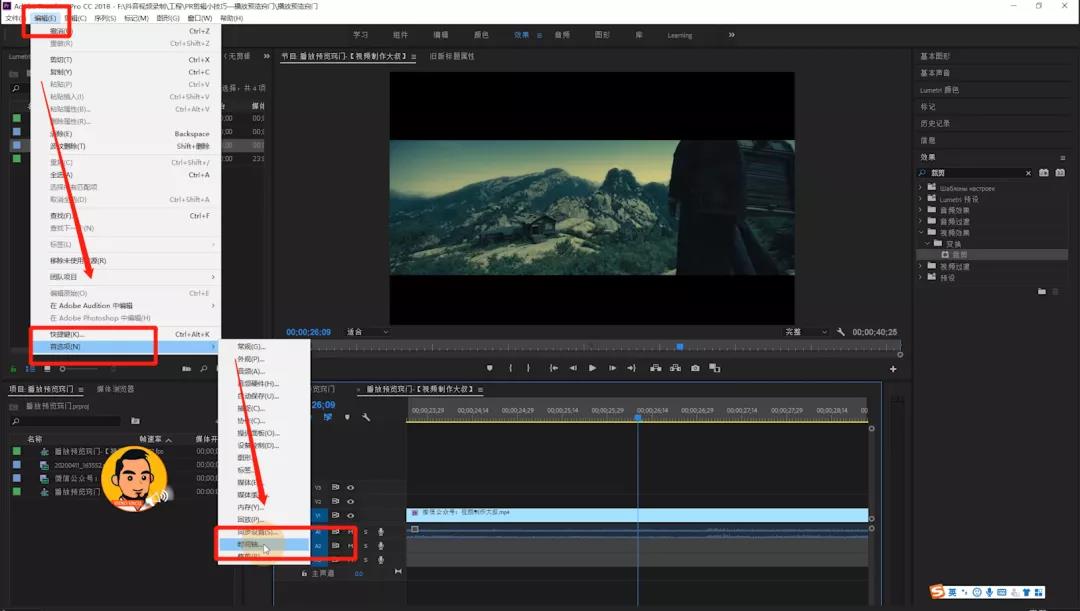Screen dimensions: 1080x611
Task: Select Preferences(N) in the Edit menu
Action: click(125, 346)
